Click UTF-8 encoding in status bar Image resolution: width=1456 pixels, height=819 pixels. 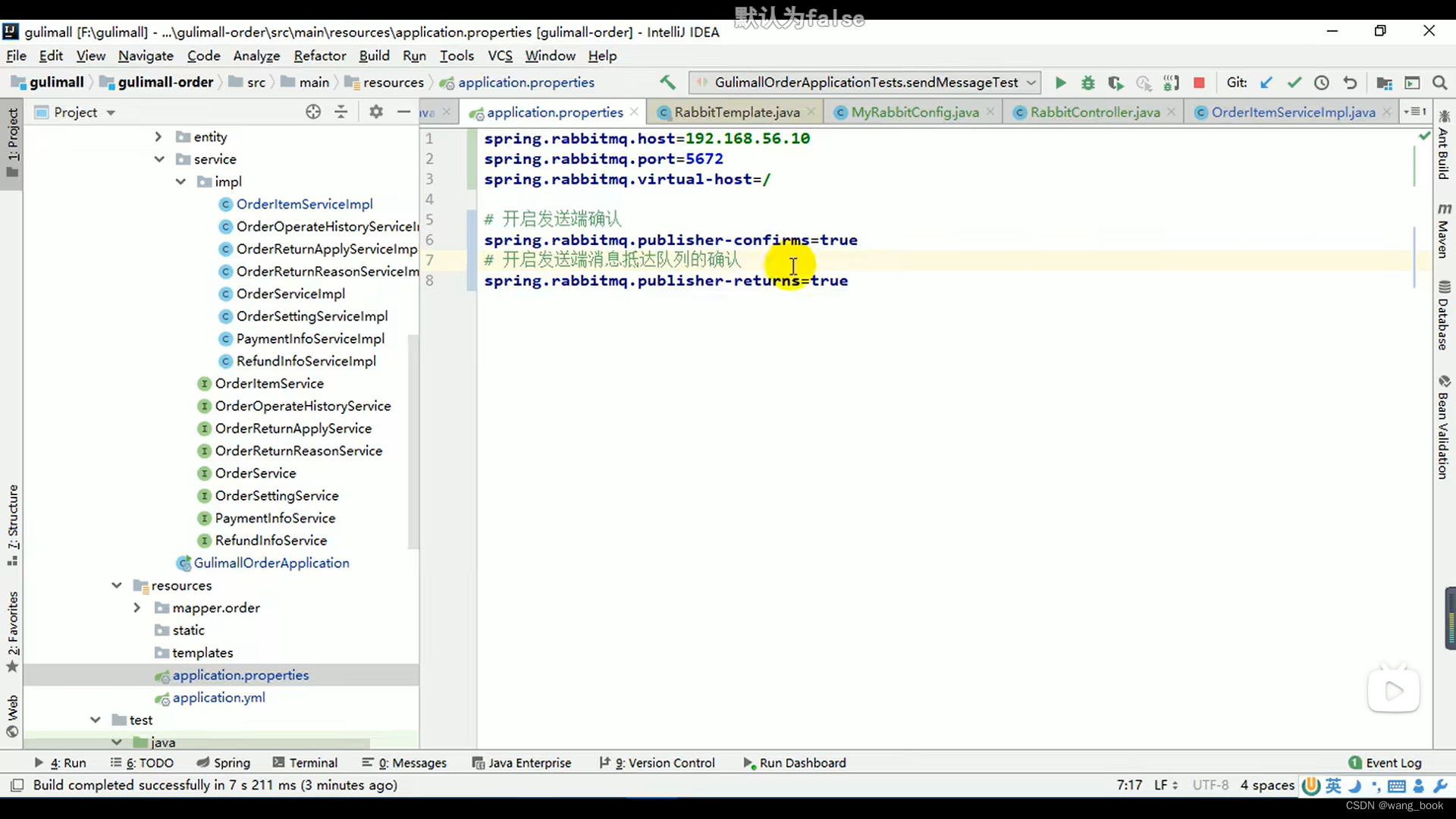[1210, 785]
